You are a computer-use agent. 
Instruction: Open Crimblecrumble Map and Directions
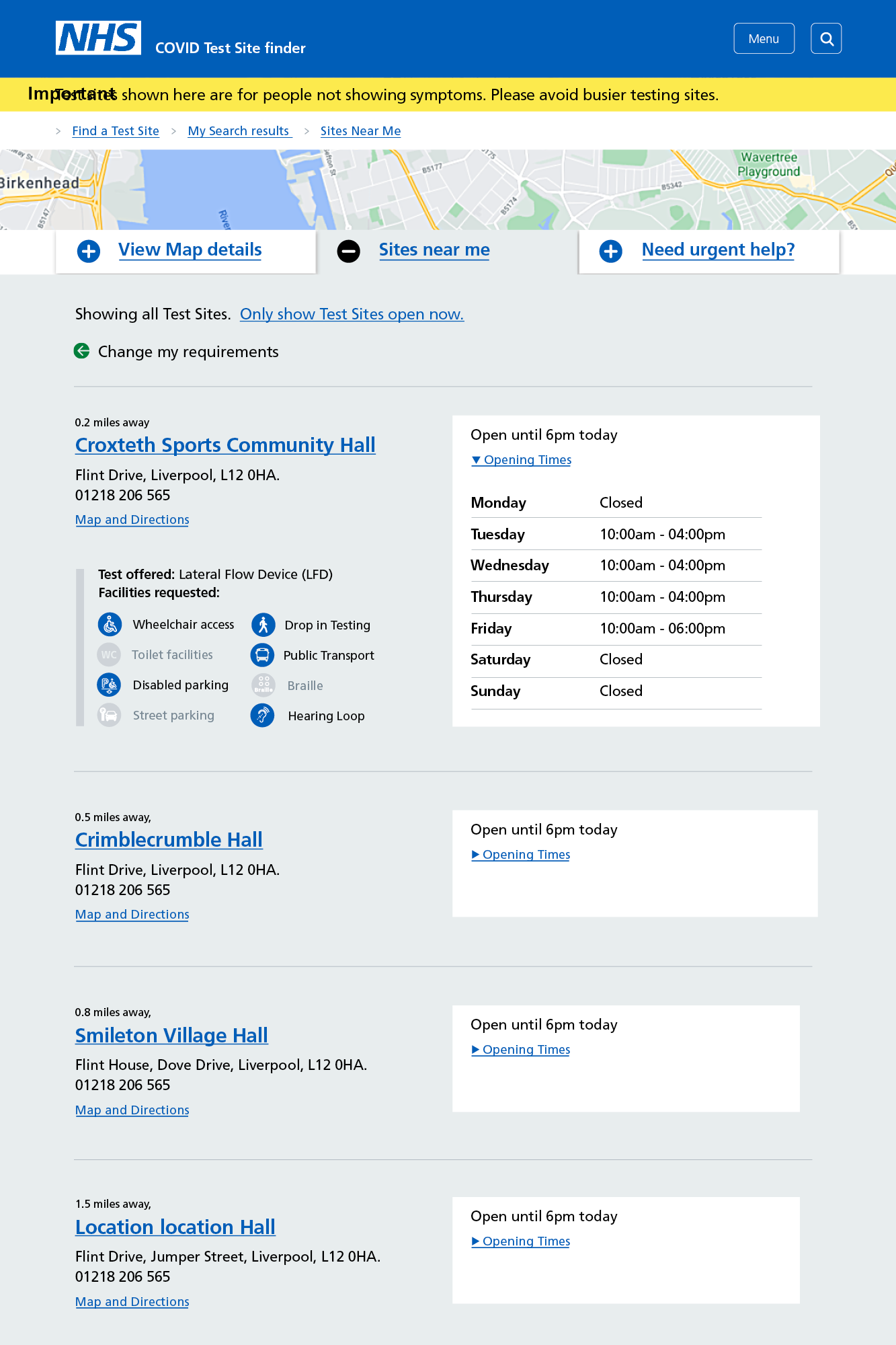pos(132,915)
